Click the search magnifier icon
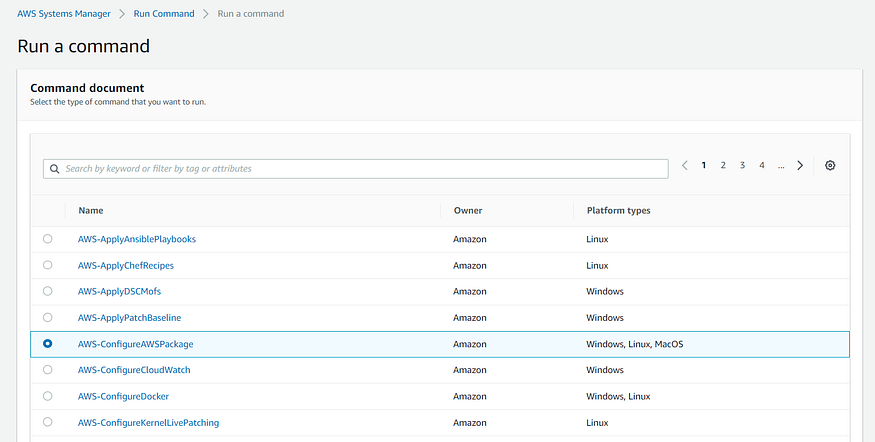Viewport: 875px width, 442px height. click(x=54, y=169)
